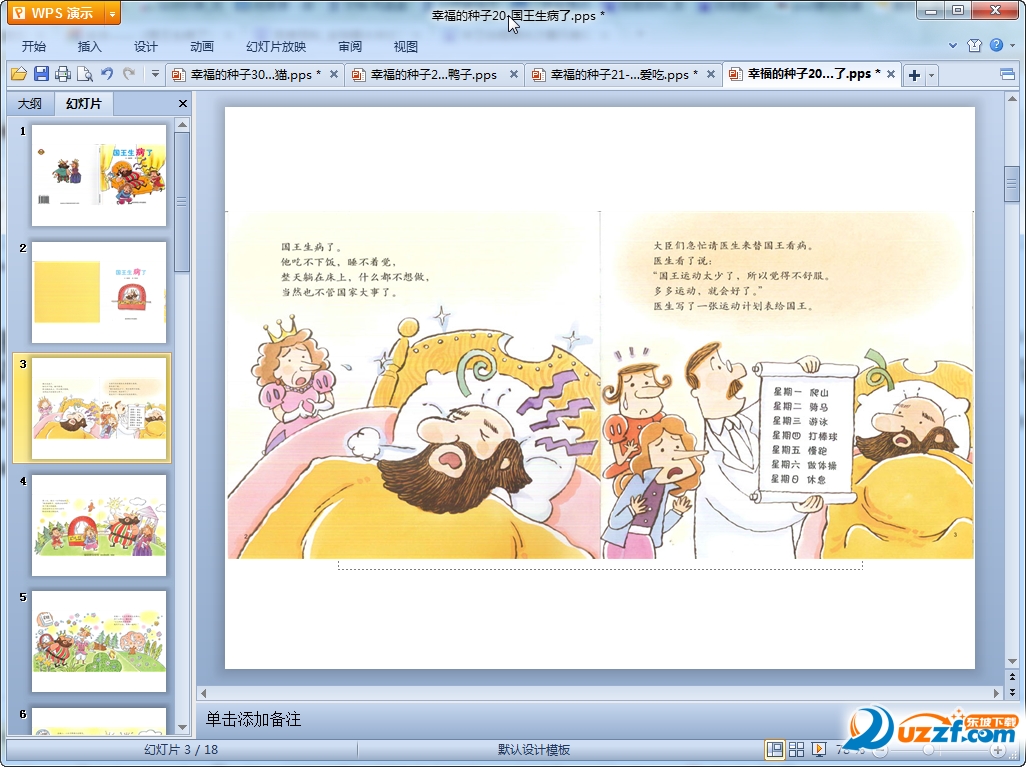This screenshot has width=1026, height=767.
Task: Click the Redo arrow icon
Action: click(x=129, y=74)
